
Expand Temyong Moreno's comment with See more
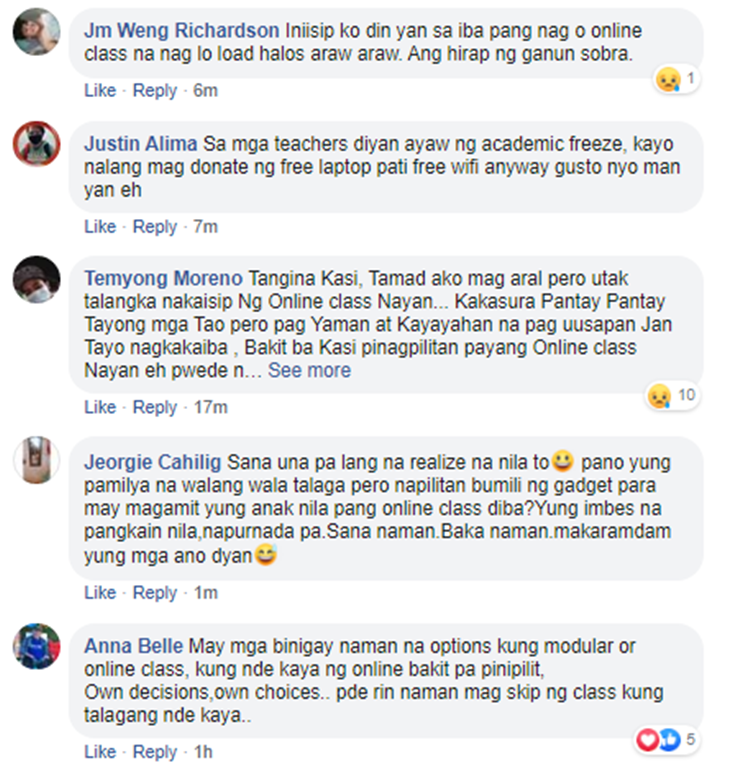tap(309, 370)
